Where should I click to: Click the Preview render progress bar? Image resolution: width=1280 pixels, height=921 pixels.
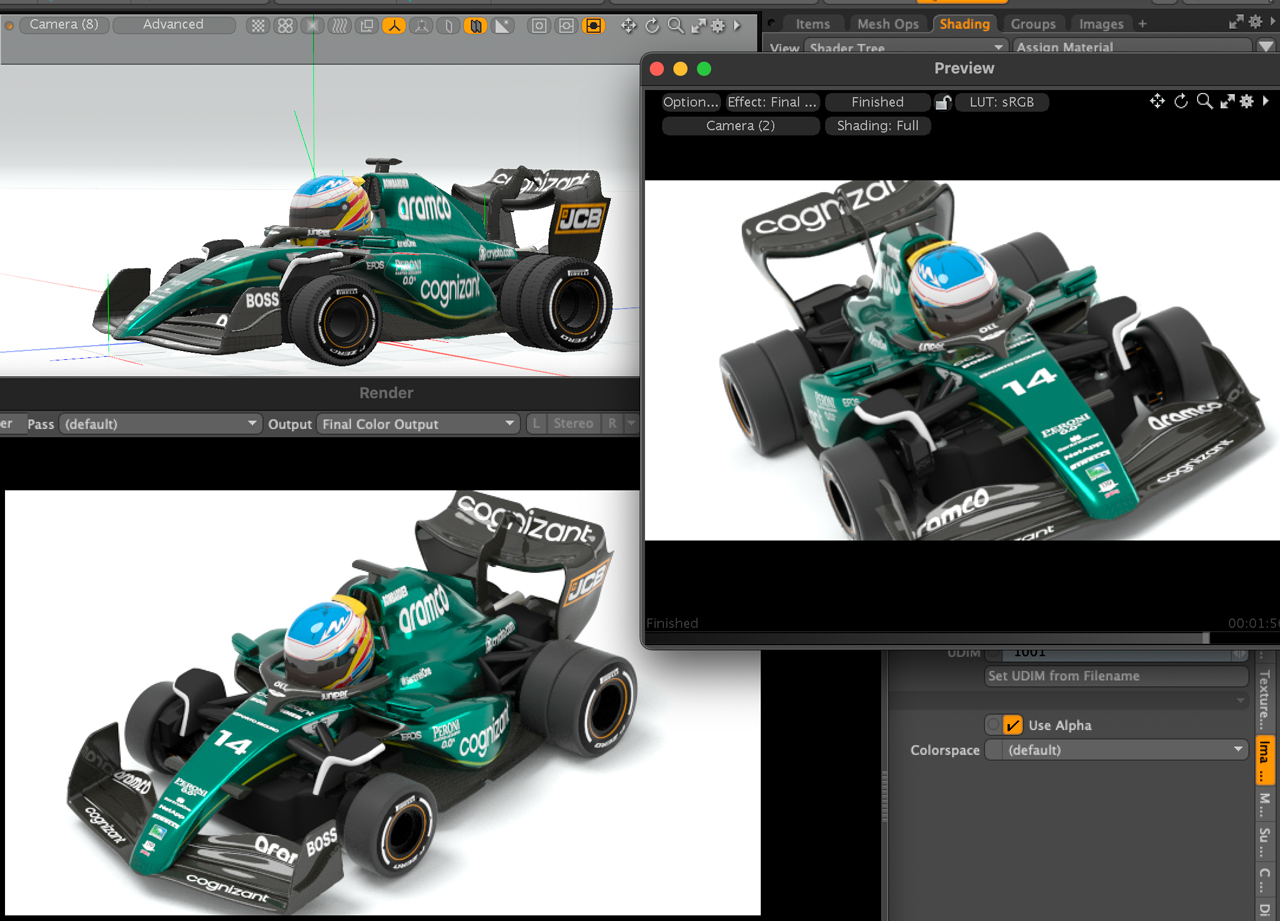point(926,637)
